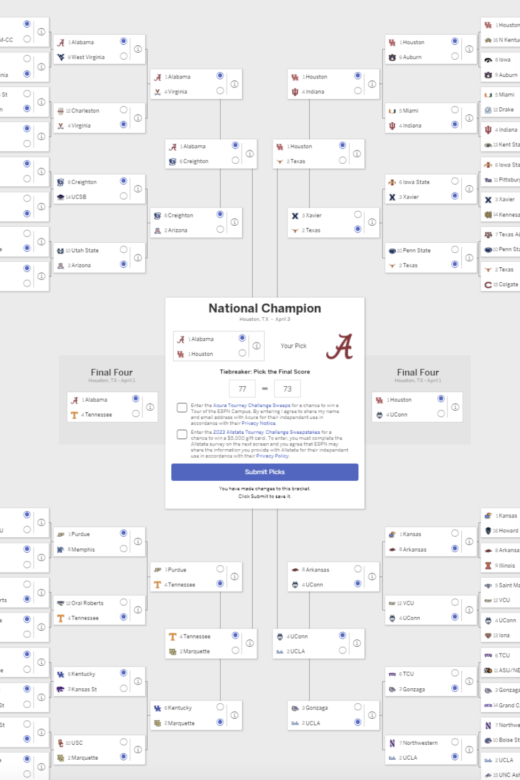Image resolution: width=520 pixels, height=780 pixels.
Task: Open the Acura Tourney Challenge Sweeps link
Action: [252, 405]
